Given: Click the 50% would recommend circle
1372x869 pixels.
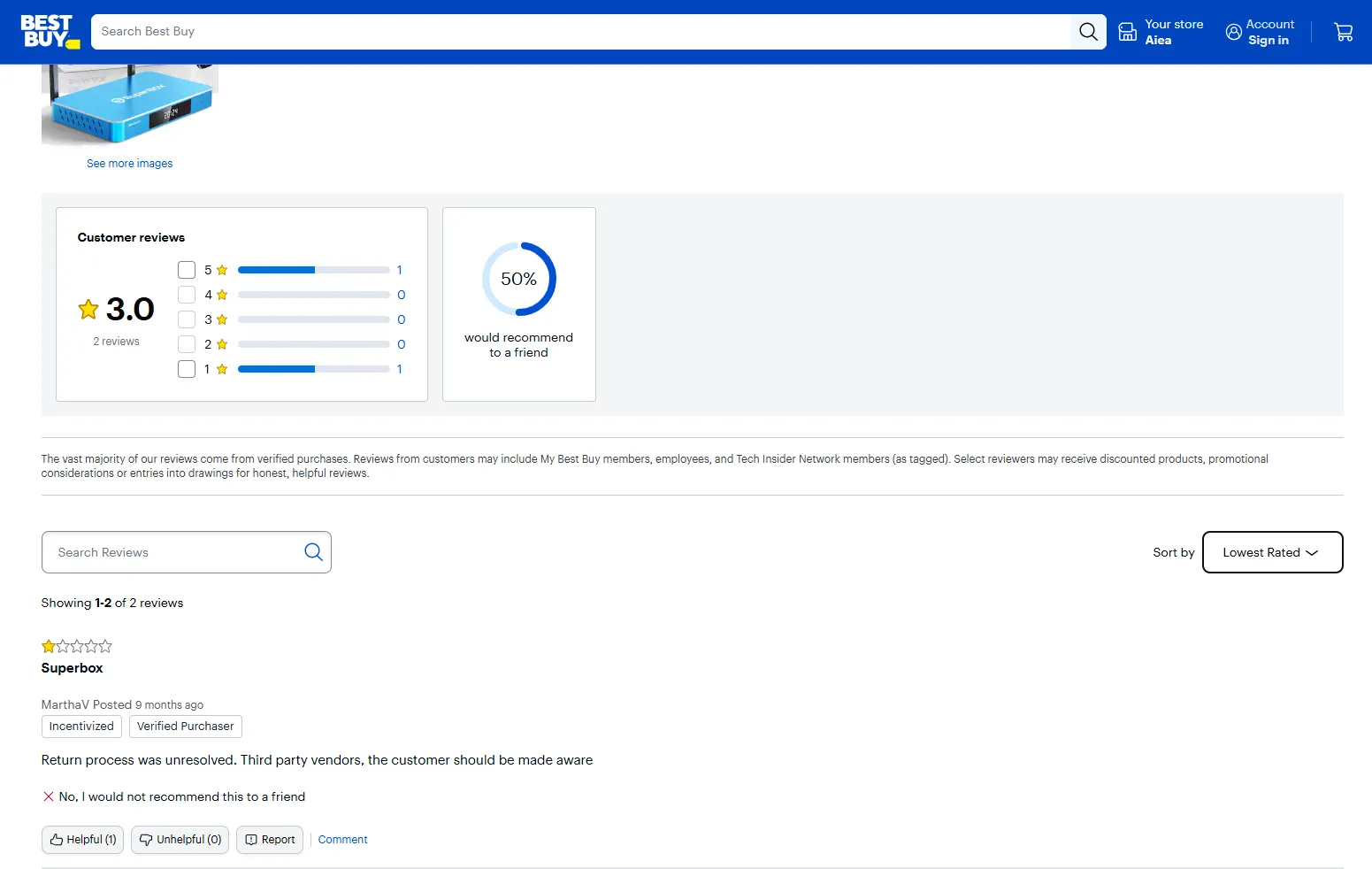Looking at the screenshot, I should 519,279.
